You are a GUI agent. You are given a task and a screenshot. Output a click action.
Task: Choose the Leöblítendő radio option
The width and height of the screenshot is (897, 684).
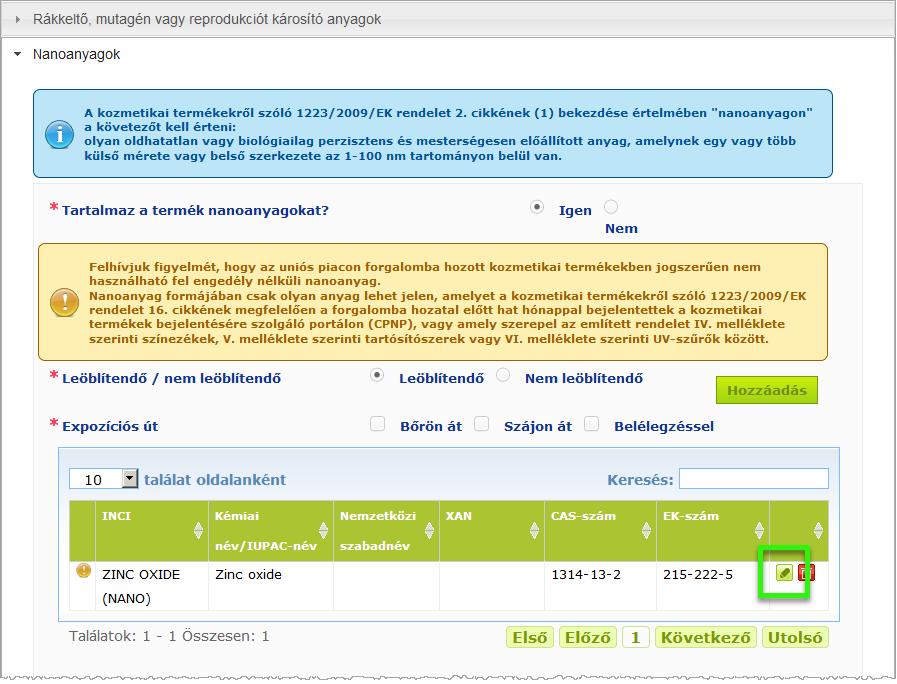tap(376, 376)
